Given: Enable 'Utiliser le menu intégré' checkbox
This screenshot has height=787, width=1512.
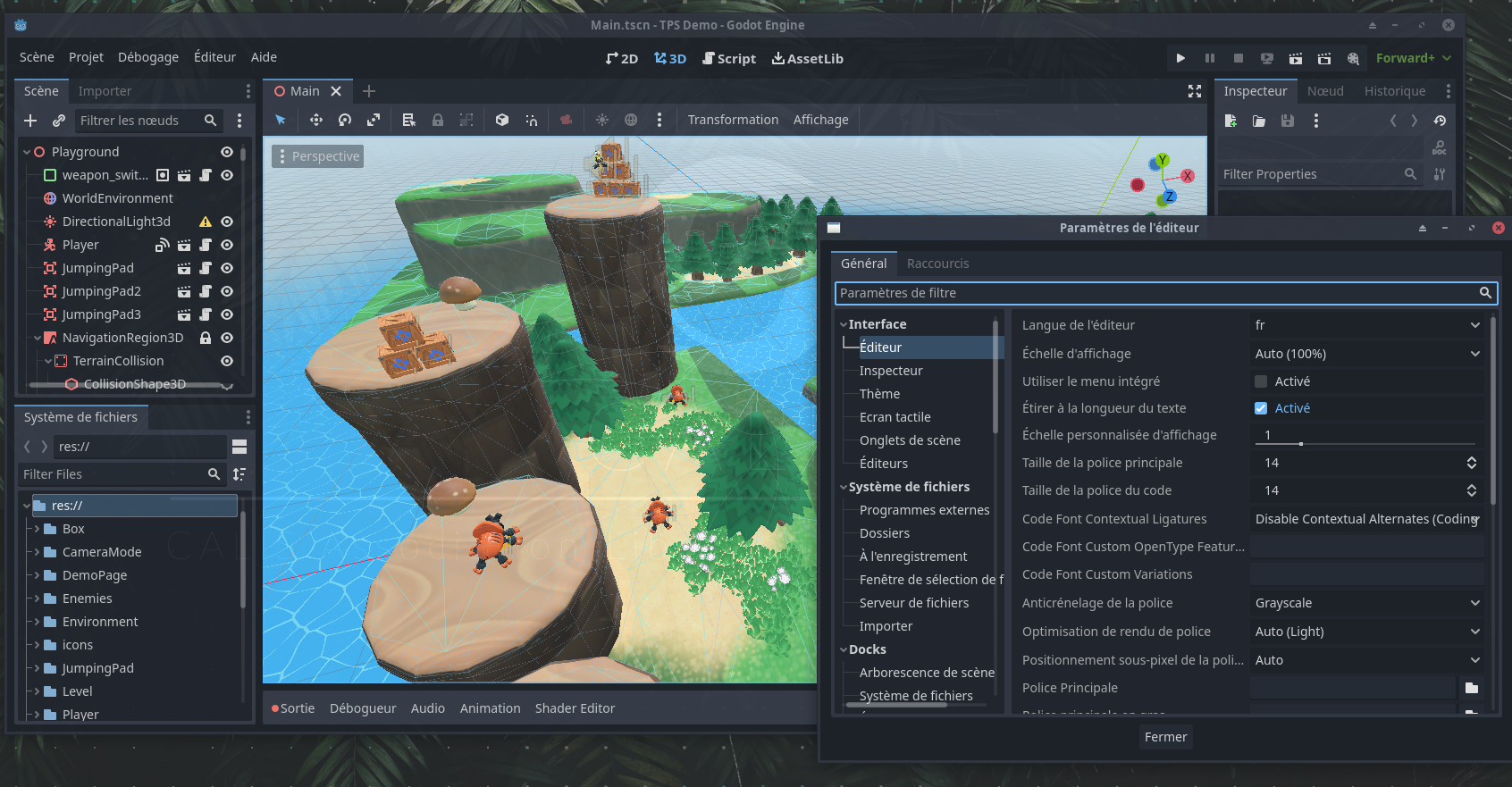Looking at the screenshot, I should (x=1261, y=381).
